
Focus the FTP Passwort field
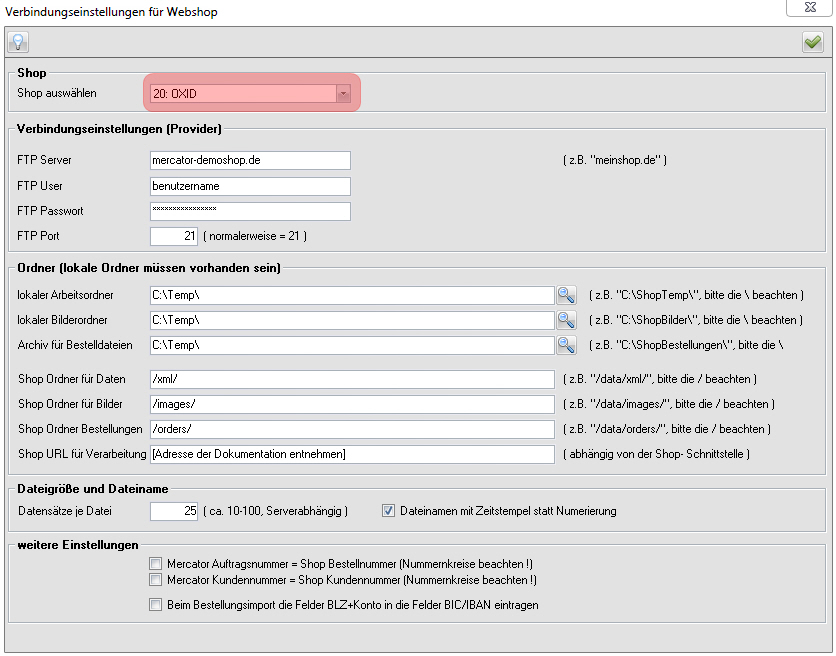(x=250, y=211)
